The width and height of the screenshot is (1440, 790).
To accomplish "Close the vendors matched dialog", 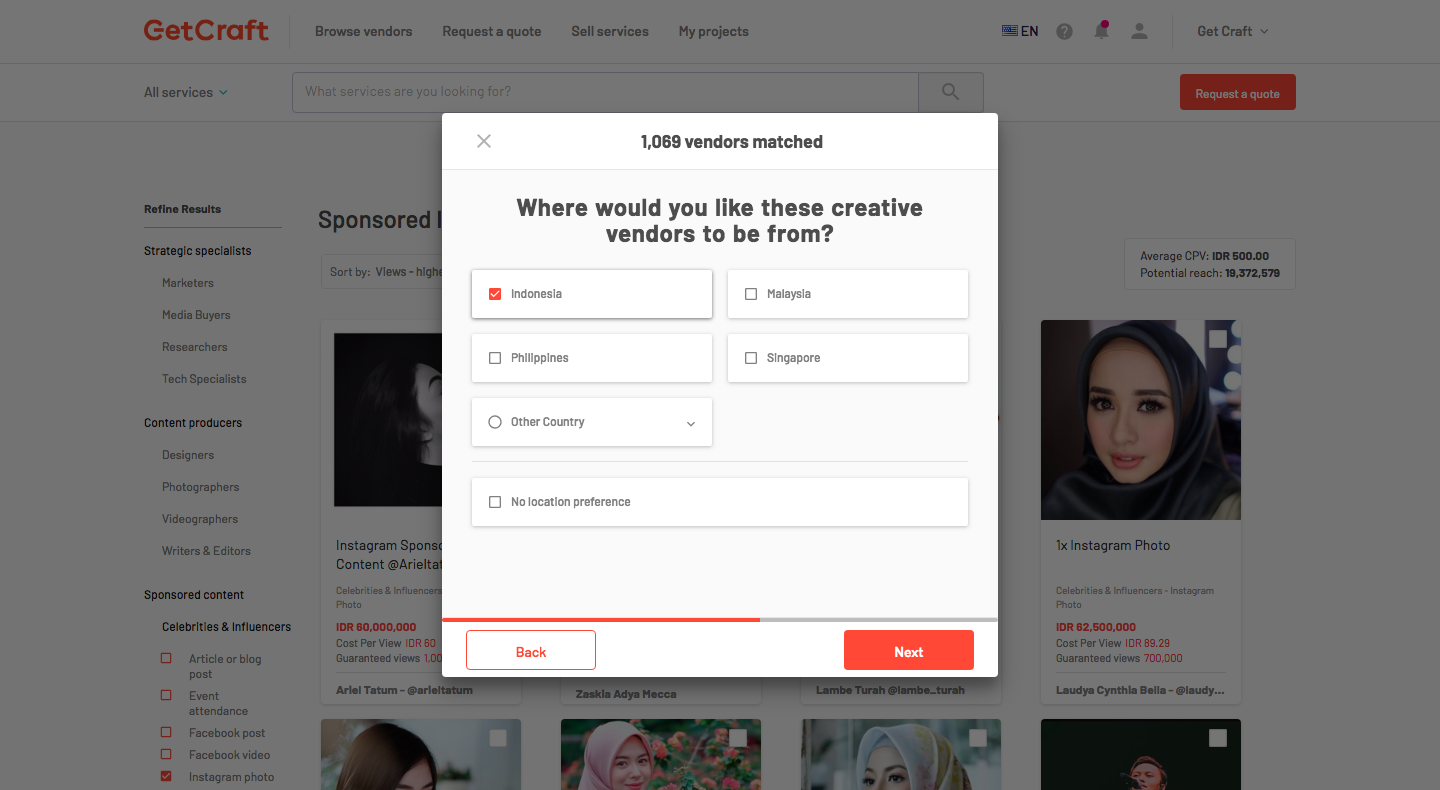I will [484, 141].
